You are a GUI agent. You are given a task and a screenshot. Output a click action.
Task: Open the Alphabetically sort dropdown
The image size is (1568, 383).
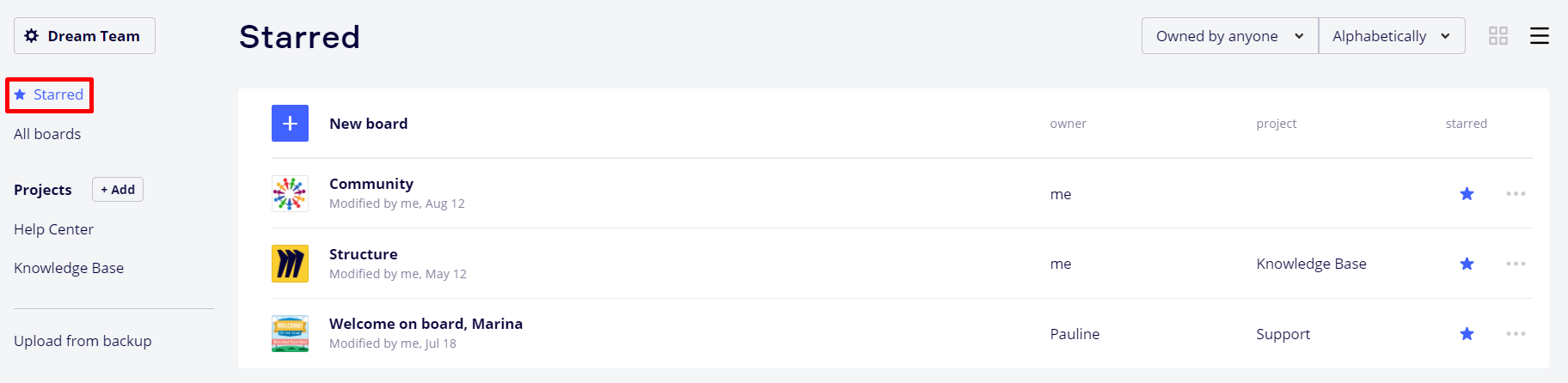coord(1391,36)
